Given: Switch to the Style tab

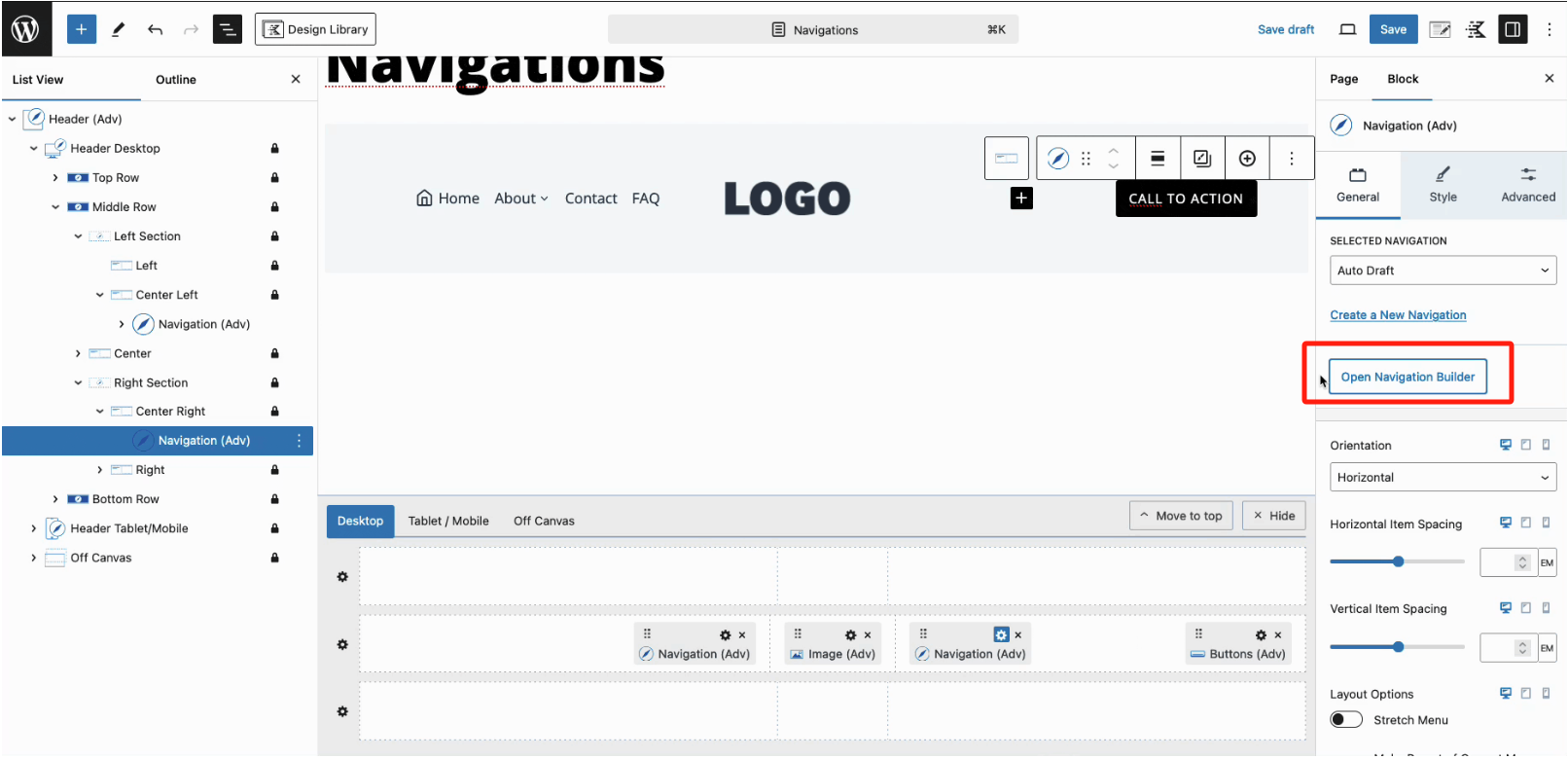Looking at the screenshot, I should [x=1443, y=185].
